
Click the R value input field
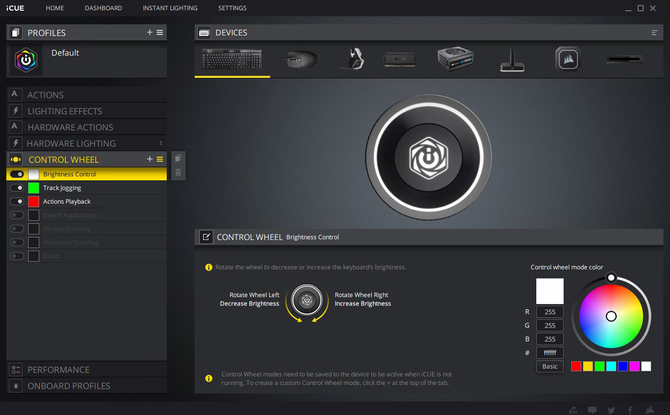point(550,312)
